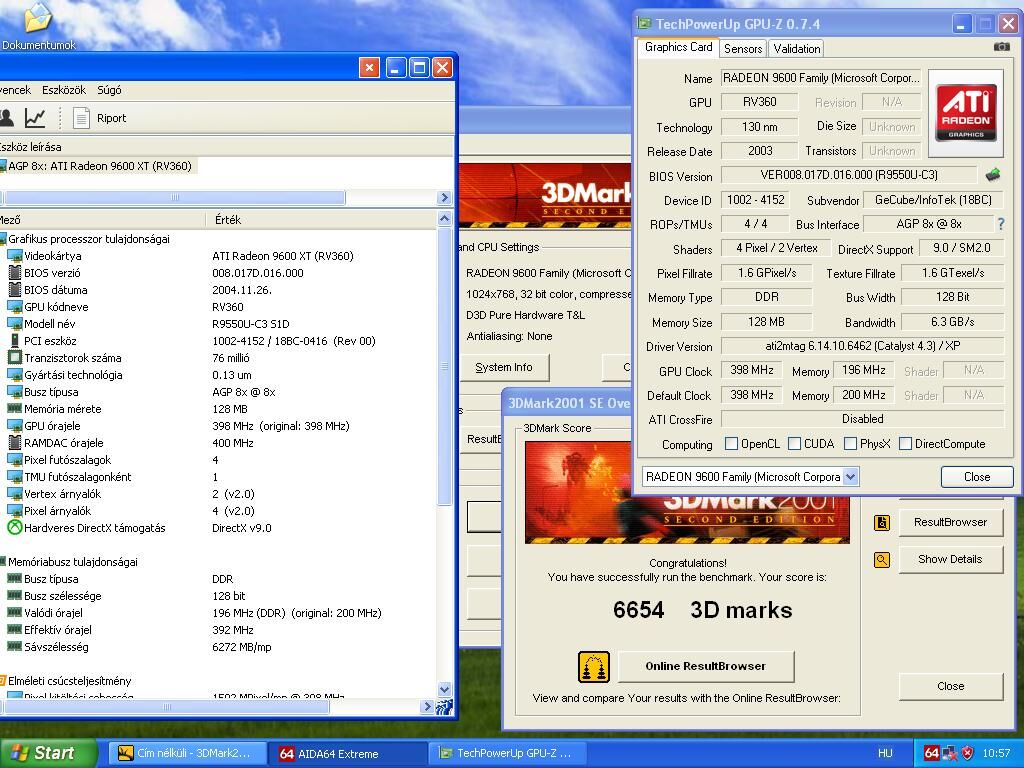Click scroll-down arrow in AIDA64 details
The image size is (1024, 768).
[x=445, y=690]
